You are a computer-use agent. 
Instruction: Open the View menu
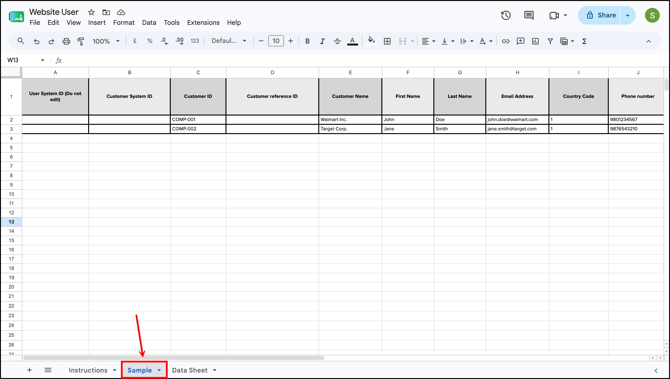(73, 23)
